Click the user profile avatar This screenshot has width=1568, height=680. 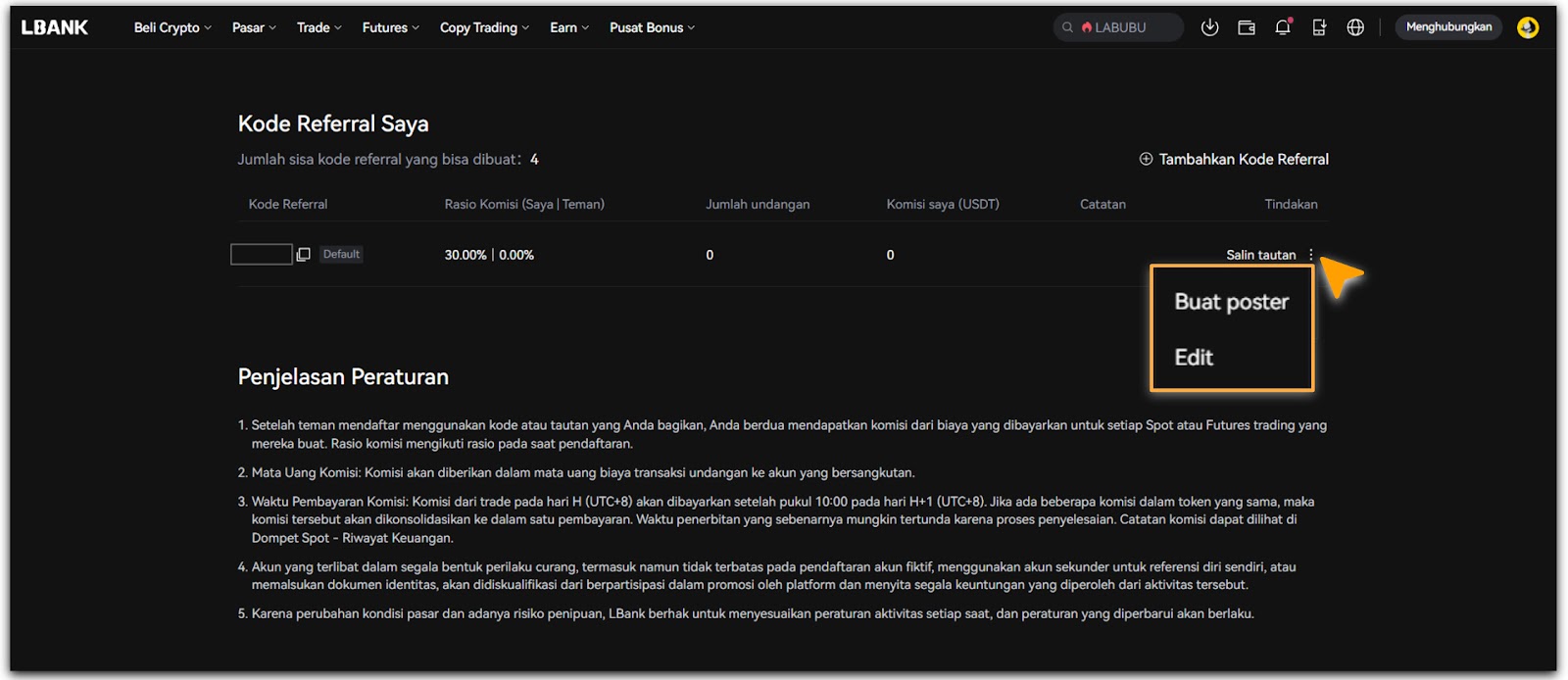1527,27
